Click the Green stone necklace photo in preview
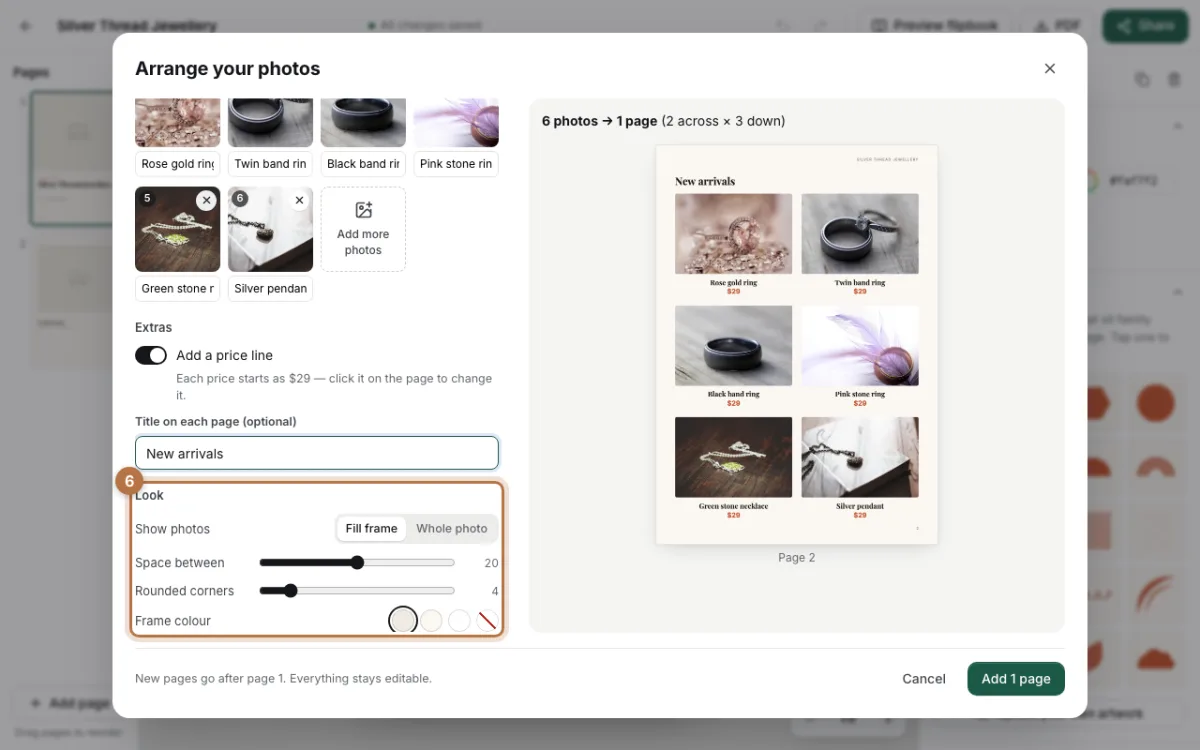The width and height of the screenshot is (1200, 750). 733,457
